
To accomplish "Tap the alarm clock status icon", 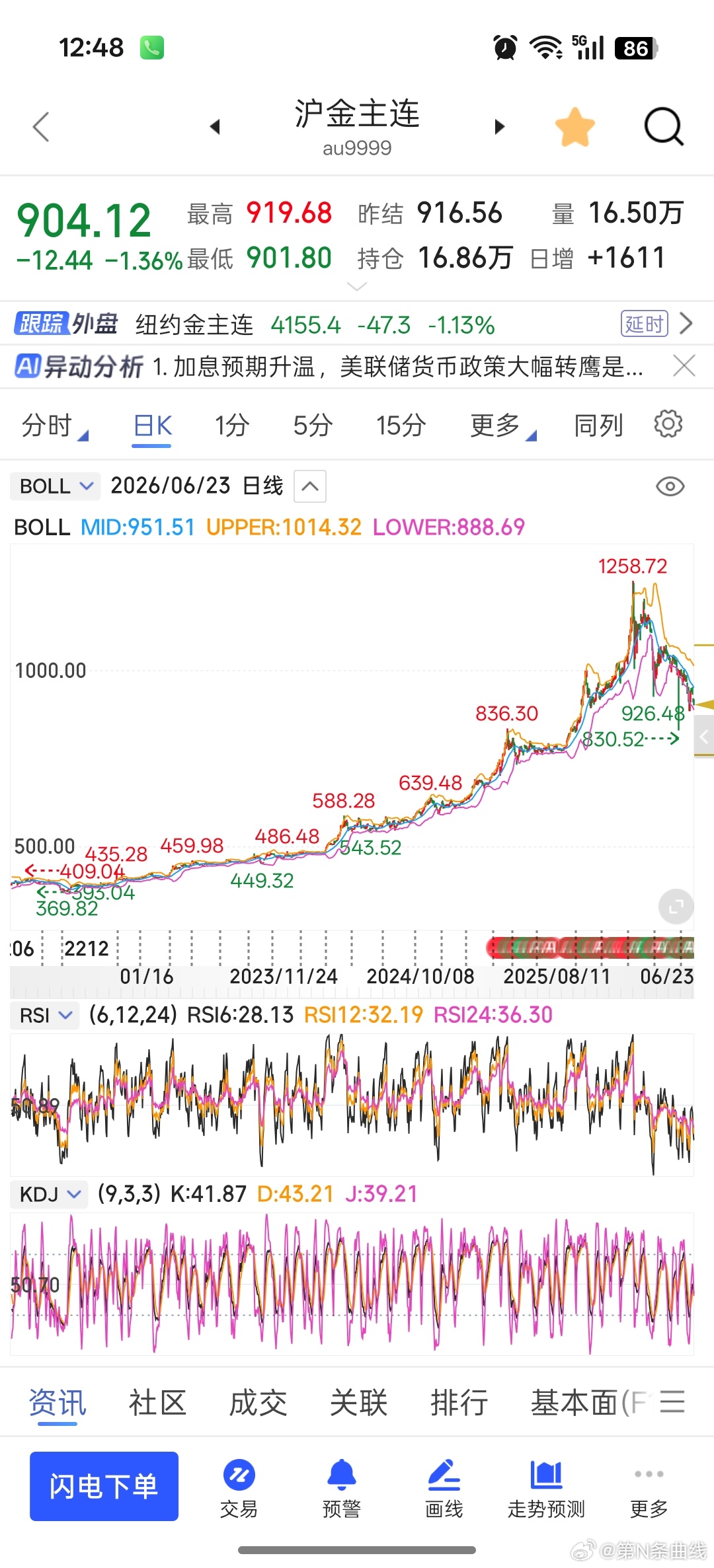I will coord(506,48).
